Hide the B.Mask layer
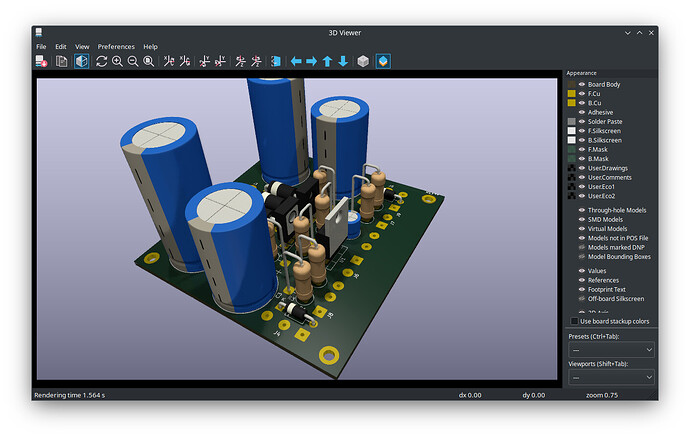 (x=582, y=158)
